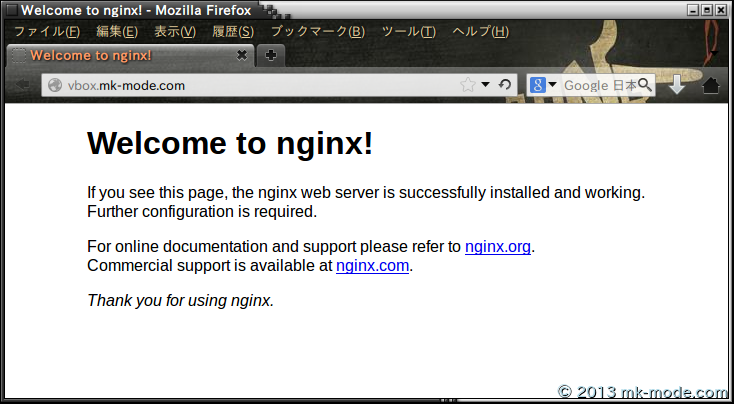Viewport: 734px width, 404px height.
Task: Follow the nginx.org documentation link
Action: [x=497, y=247]
